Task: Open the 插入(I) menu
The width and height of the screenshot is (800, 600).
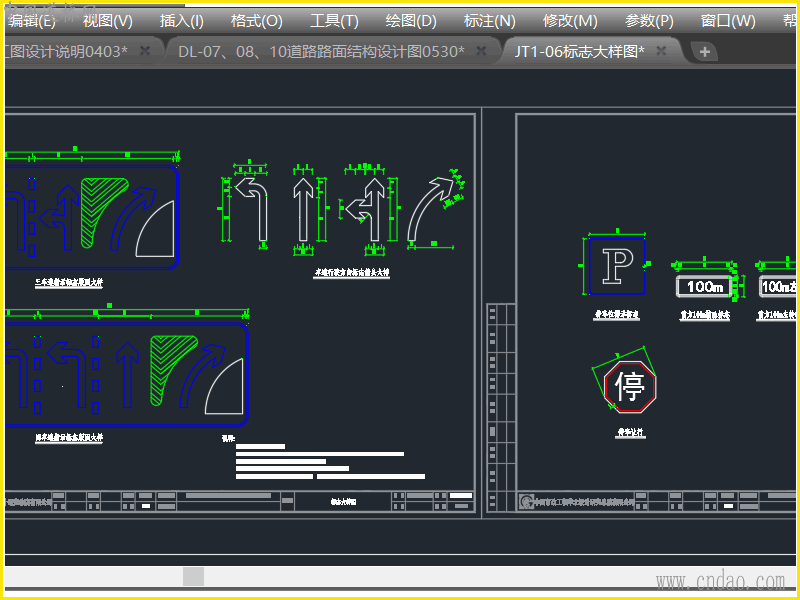Action: tap(181, 21)
